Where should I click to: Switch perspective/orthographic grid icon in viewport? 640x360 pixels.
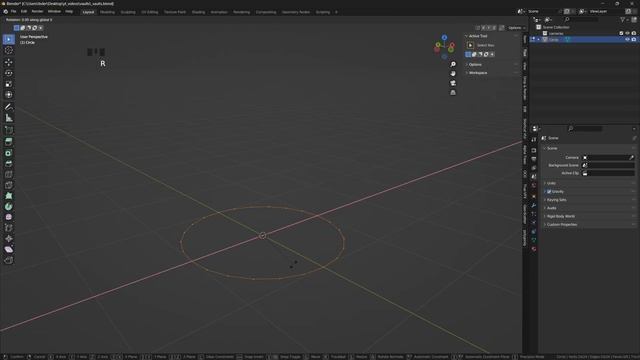pos(453,93)
